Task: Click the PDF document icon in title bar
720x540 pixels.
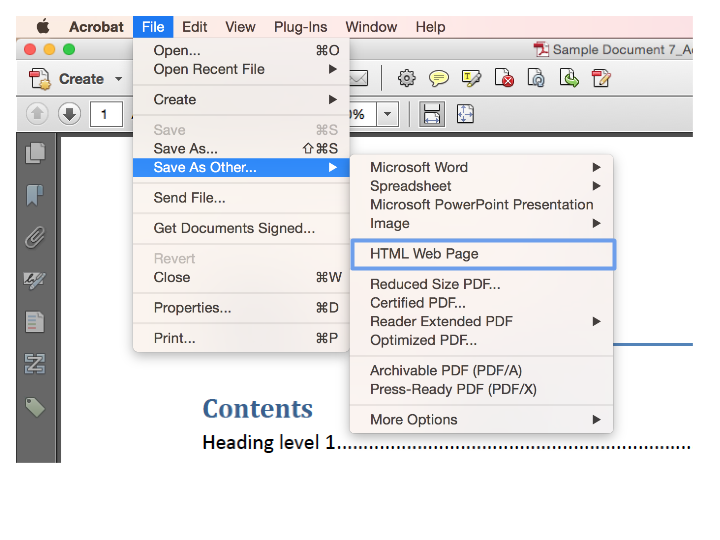Action: (x=541, y=49)
